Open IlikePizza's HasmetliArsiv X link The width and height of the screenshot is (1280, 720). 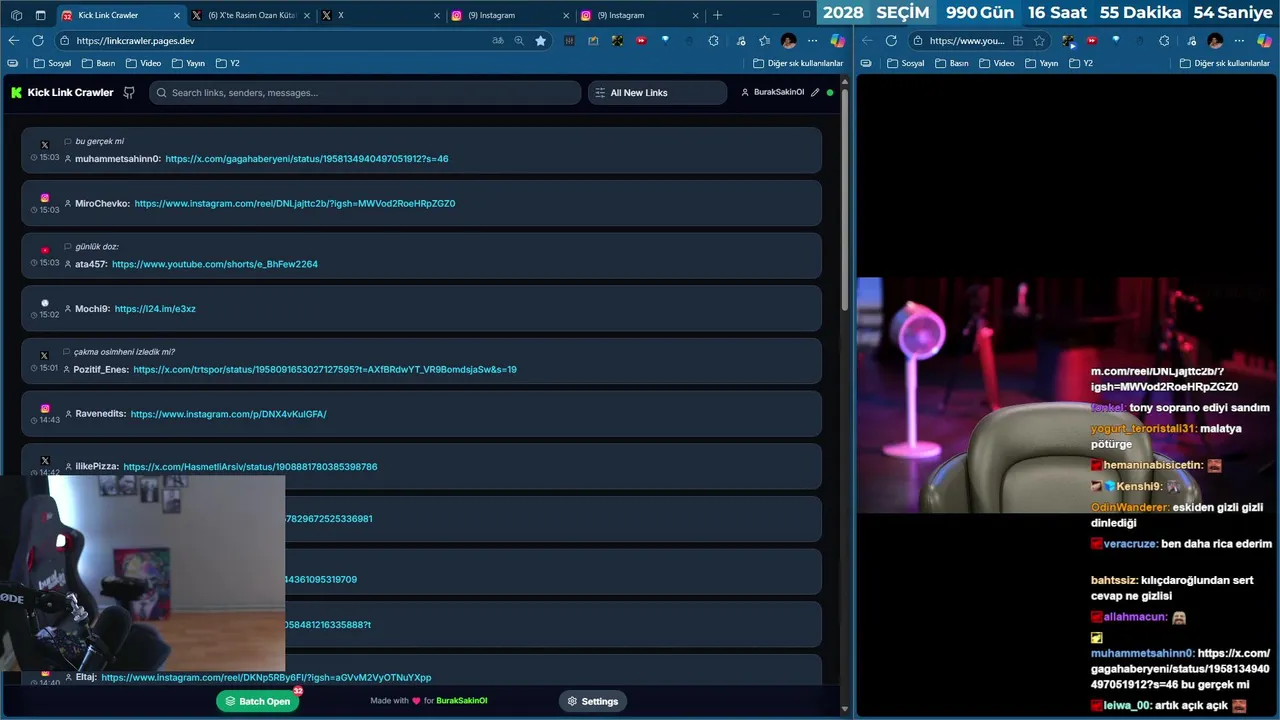(x=250, y=467)
